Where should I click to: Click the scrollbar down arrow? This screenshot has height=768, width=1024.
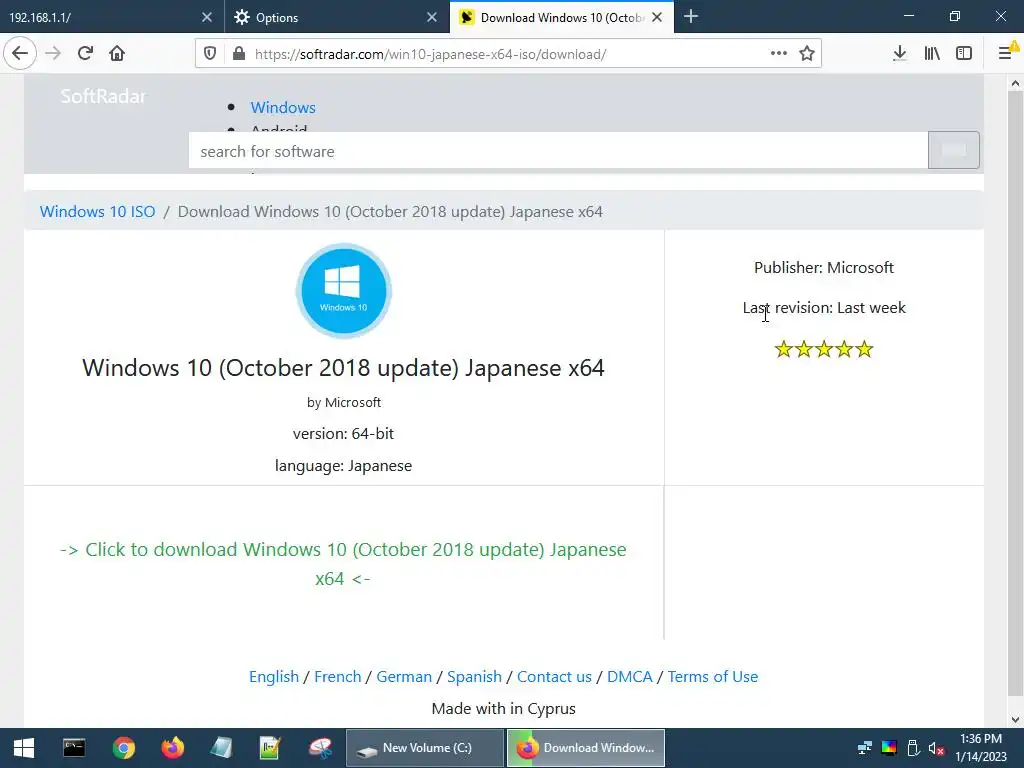coord(1015,720)
